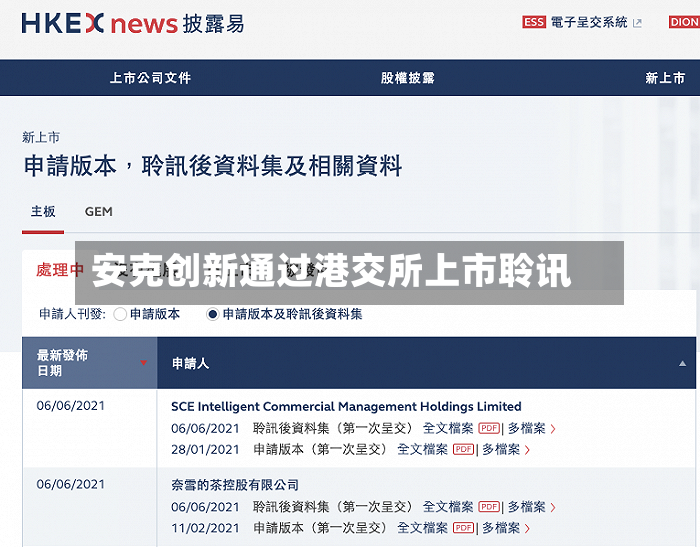Open SCE 28/01/2021 申請版本 全文檔案 link

click(422, 449)
